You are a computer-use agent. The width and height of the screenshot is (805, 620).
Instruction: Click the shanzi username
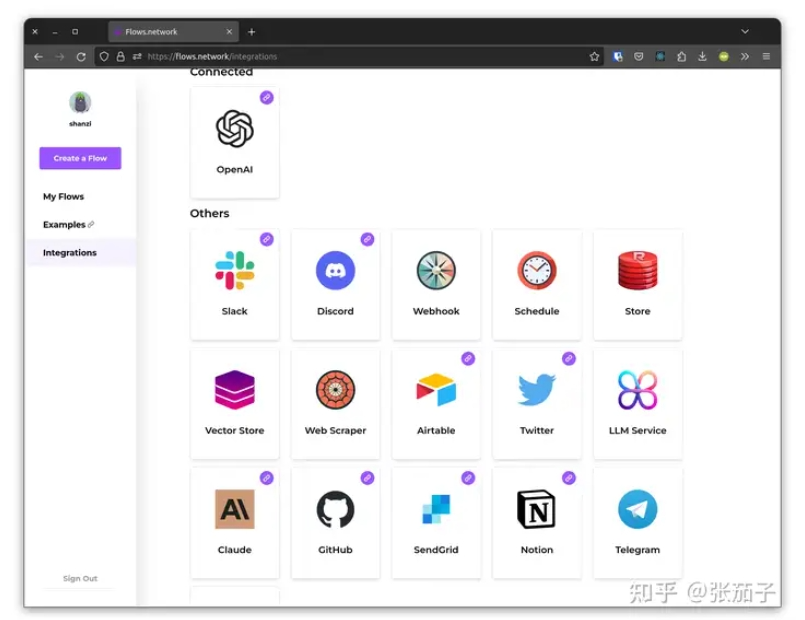tap(80, 124)
